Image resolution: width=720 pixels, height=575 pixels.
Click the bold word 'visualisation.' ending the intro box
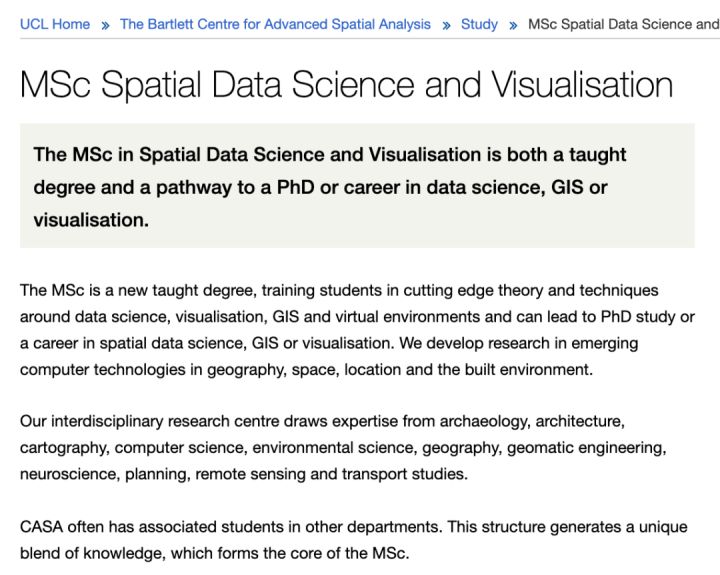click(91, 220)
